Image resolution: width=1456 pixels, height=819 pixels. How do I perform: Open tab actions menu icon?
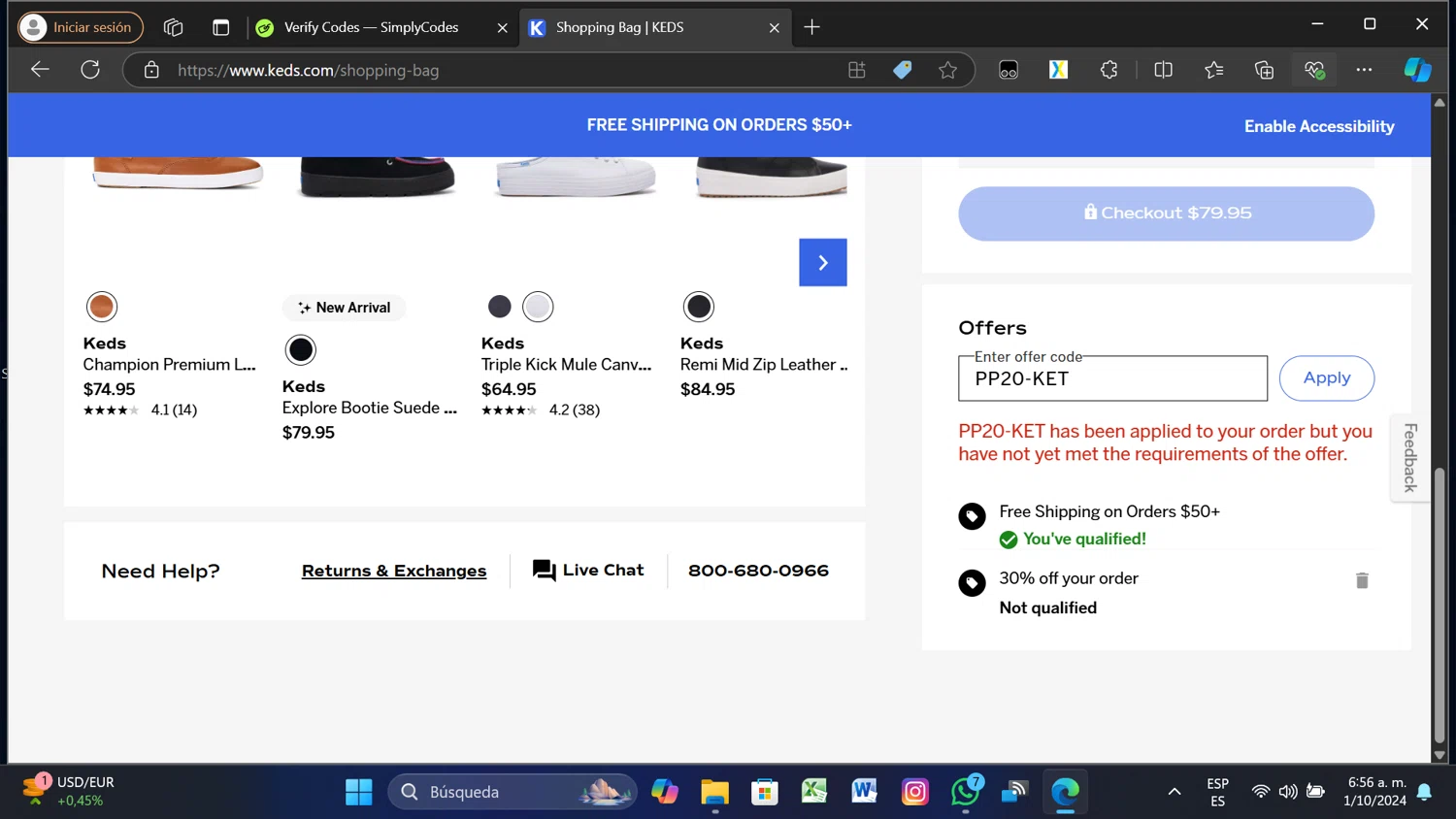click(x=220, y=27)
